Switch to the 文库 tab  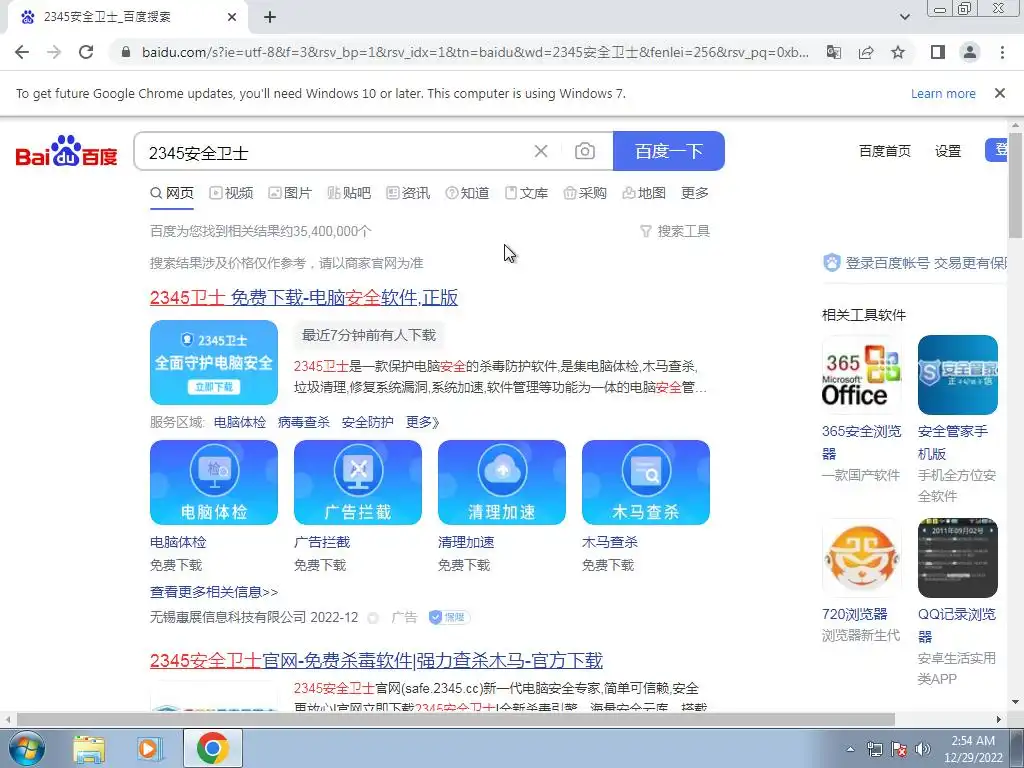526,193
